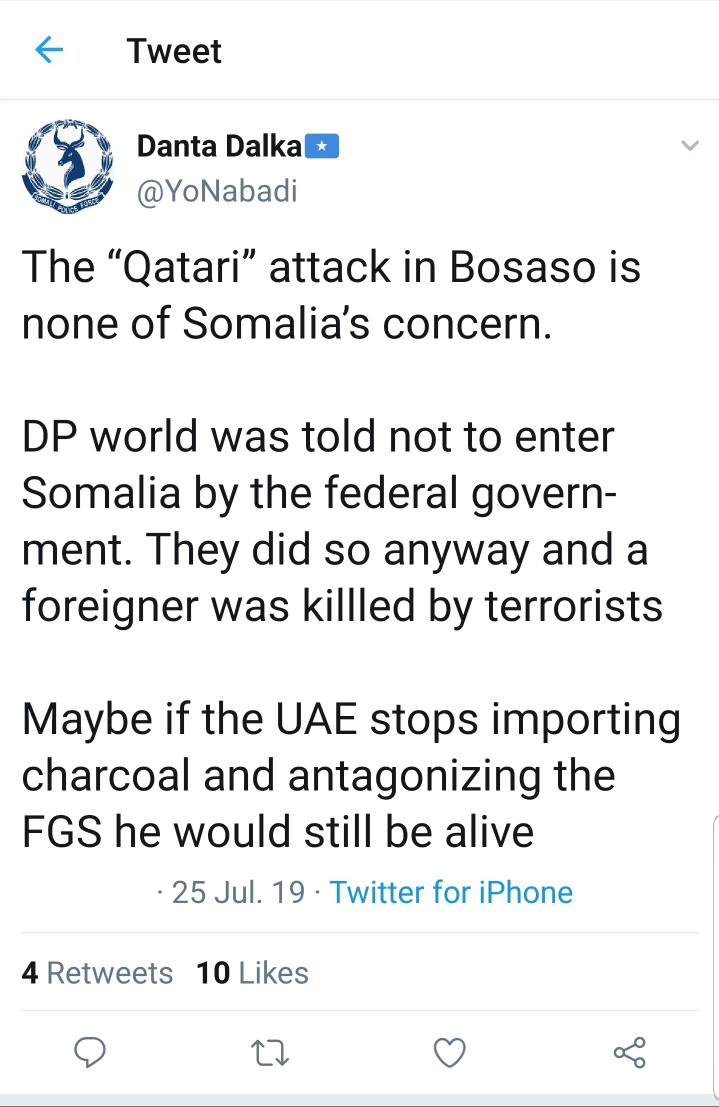
Task: Tap the Tweet header title
Action: tap(174, 51)
